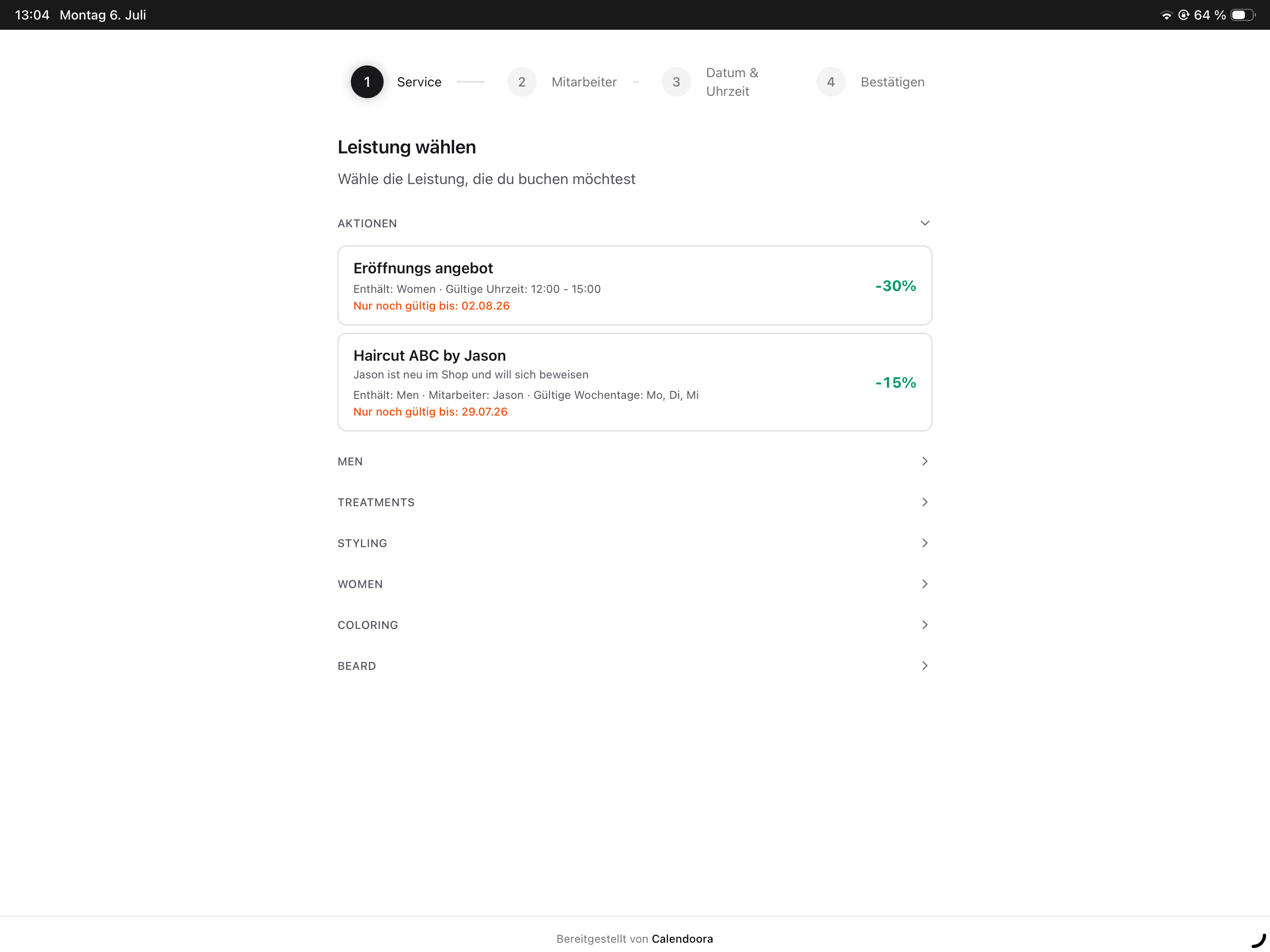Image resolution: width=1270 pixels, height=952 pixels.
Task: Go to the Service step label
Action: coord(419,82)
